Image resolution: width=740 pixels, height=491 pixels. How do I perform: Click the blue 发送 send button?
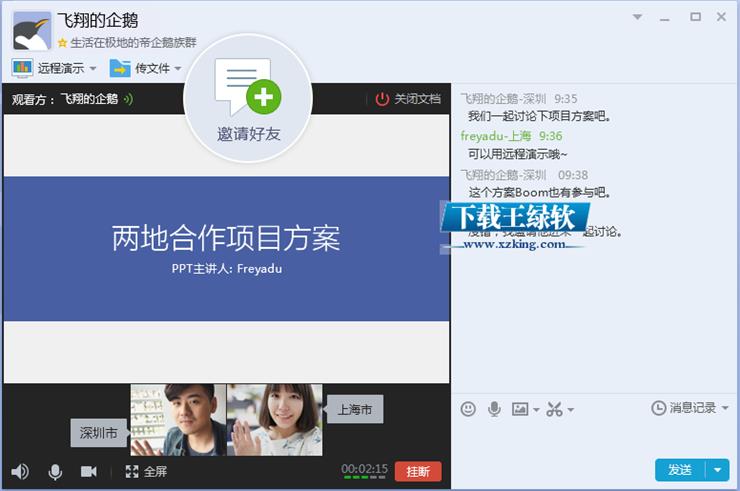click(x=680, y=470)
